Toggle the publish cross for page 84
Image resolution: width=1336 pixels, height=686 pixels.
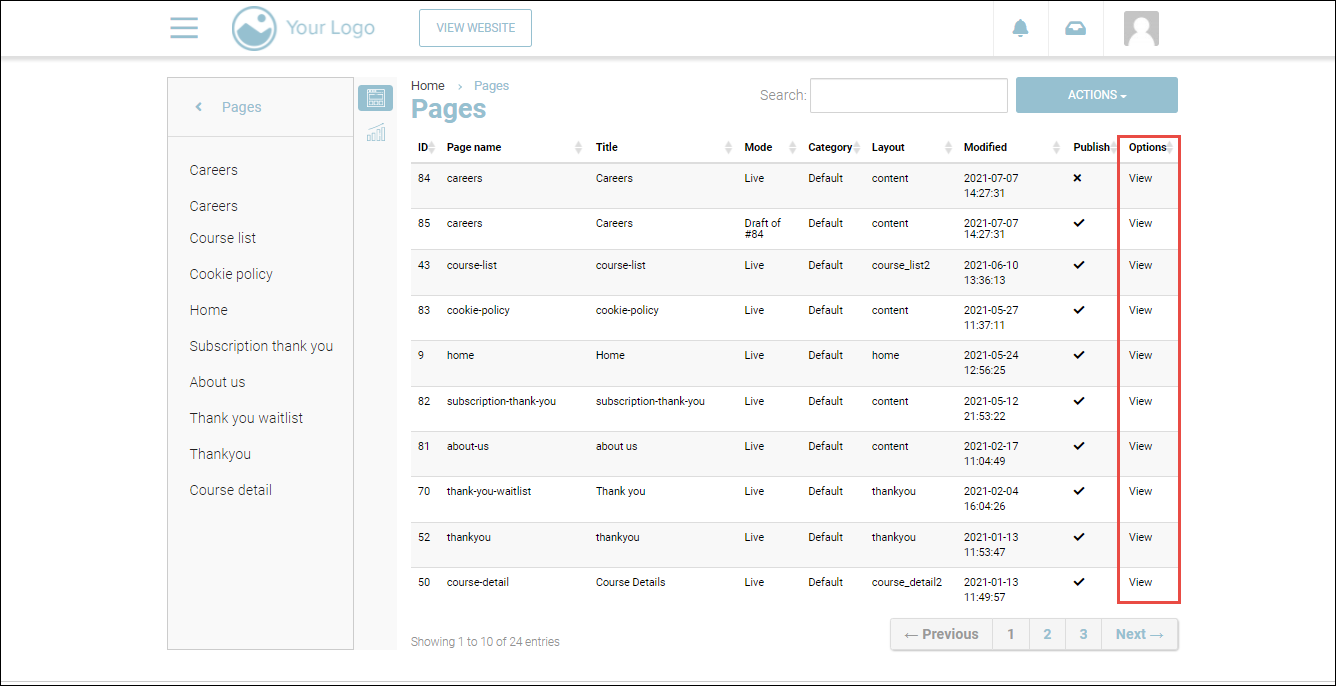click(x=1077, y=178)
